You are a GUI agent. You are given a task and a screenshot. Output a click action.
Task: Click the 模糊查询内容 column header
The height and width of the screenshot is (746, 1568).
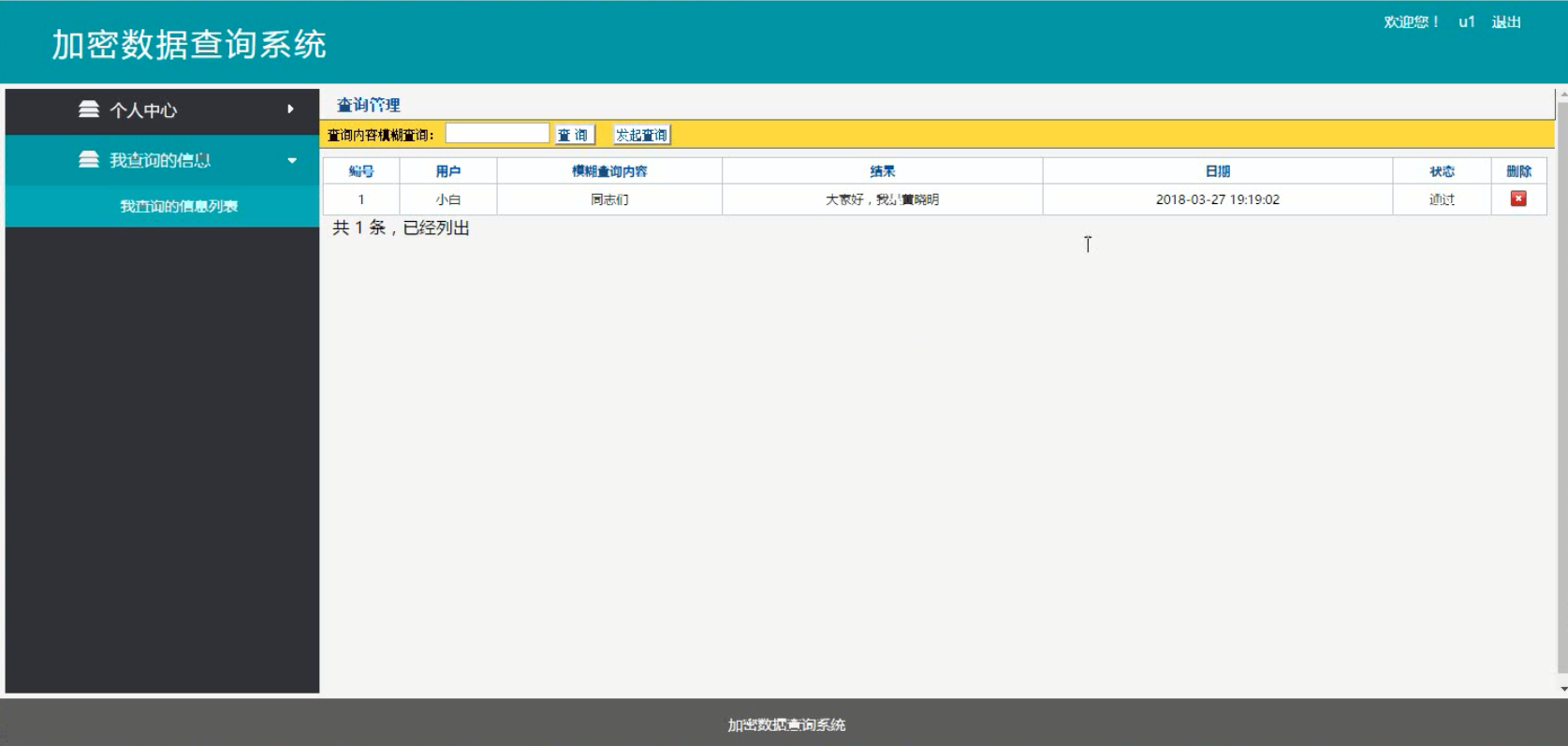pyautogui.click(x=609, y=171)
